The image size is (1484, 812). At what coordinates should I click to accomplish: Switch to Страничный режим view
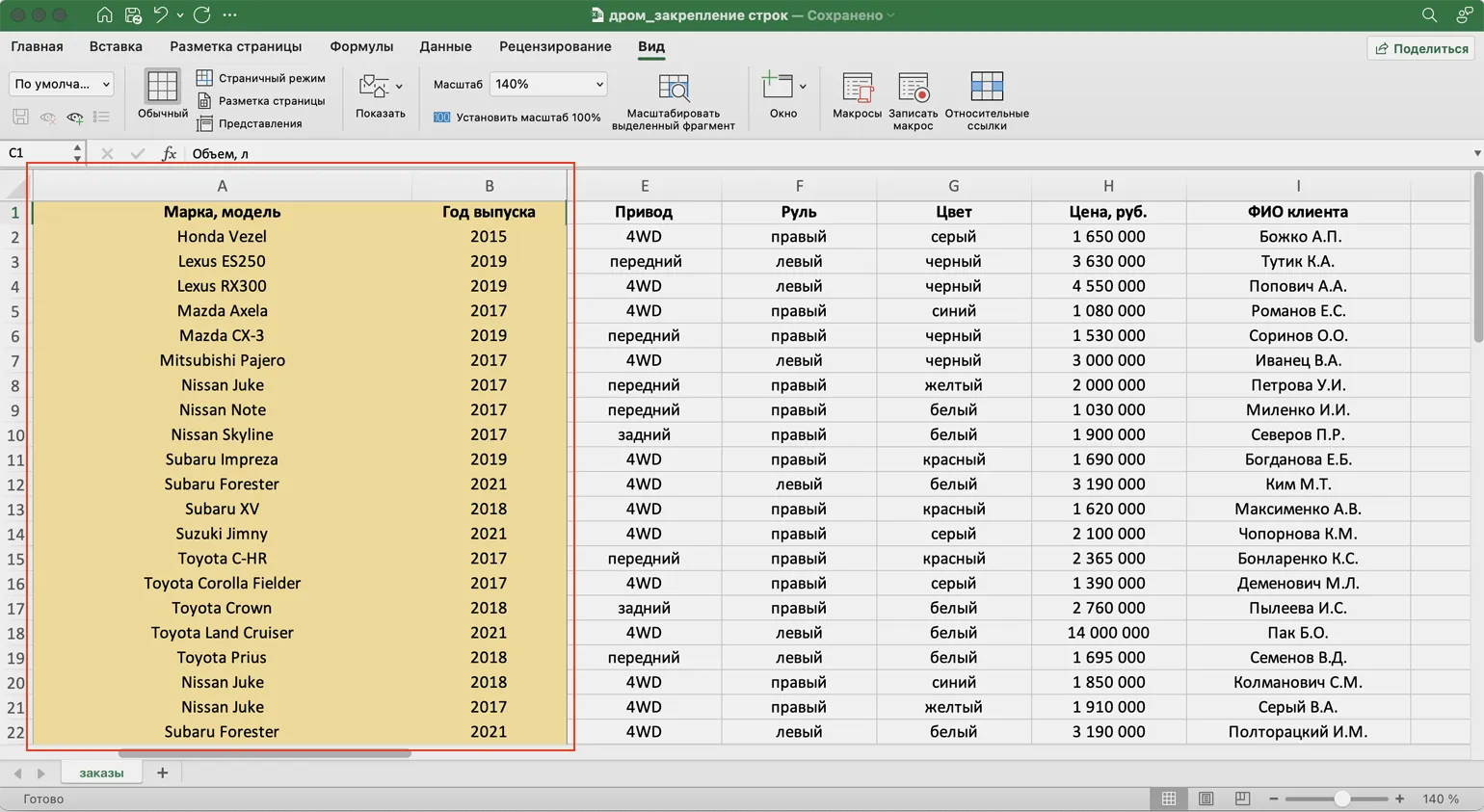tap(261, 78)
